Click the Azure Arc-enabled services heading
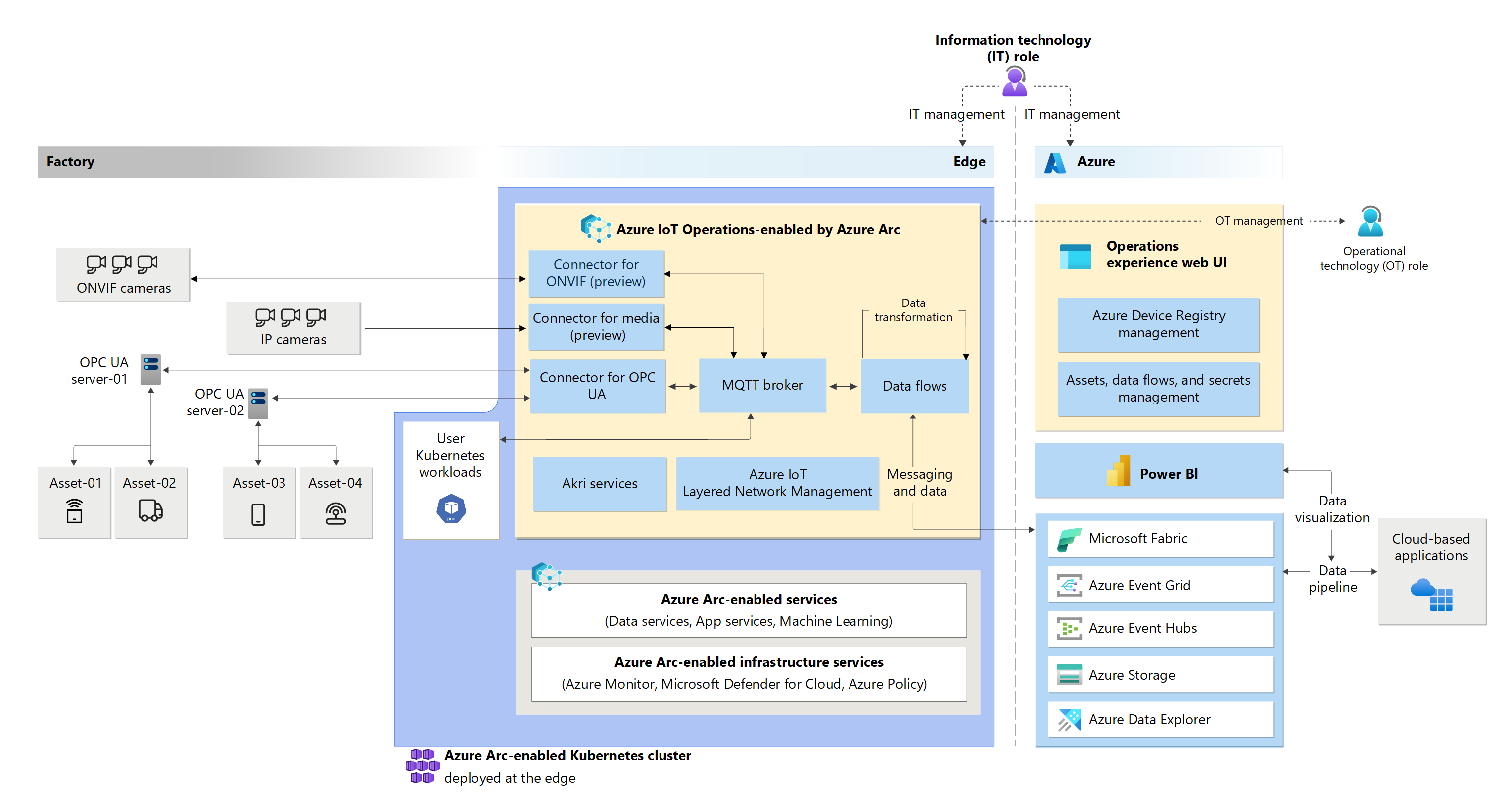 [749, 600]
